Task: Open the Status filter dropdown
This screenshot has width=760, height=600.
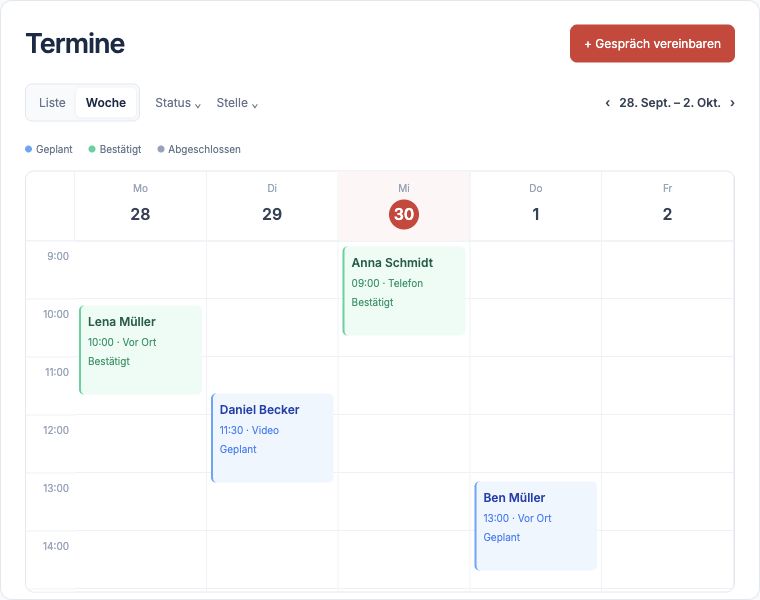Action: (177, 103)
